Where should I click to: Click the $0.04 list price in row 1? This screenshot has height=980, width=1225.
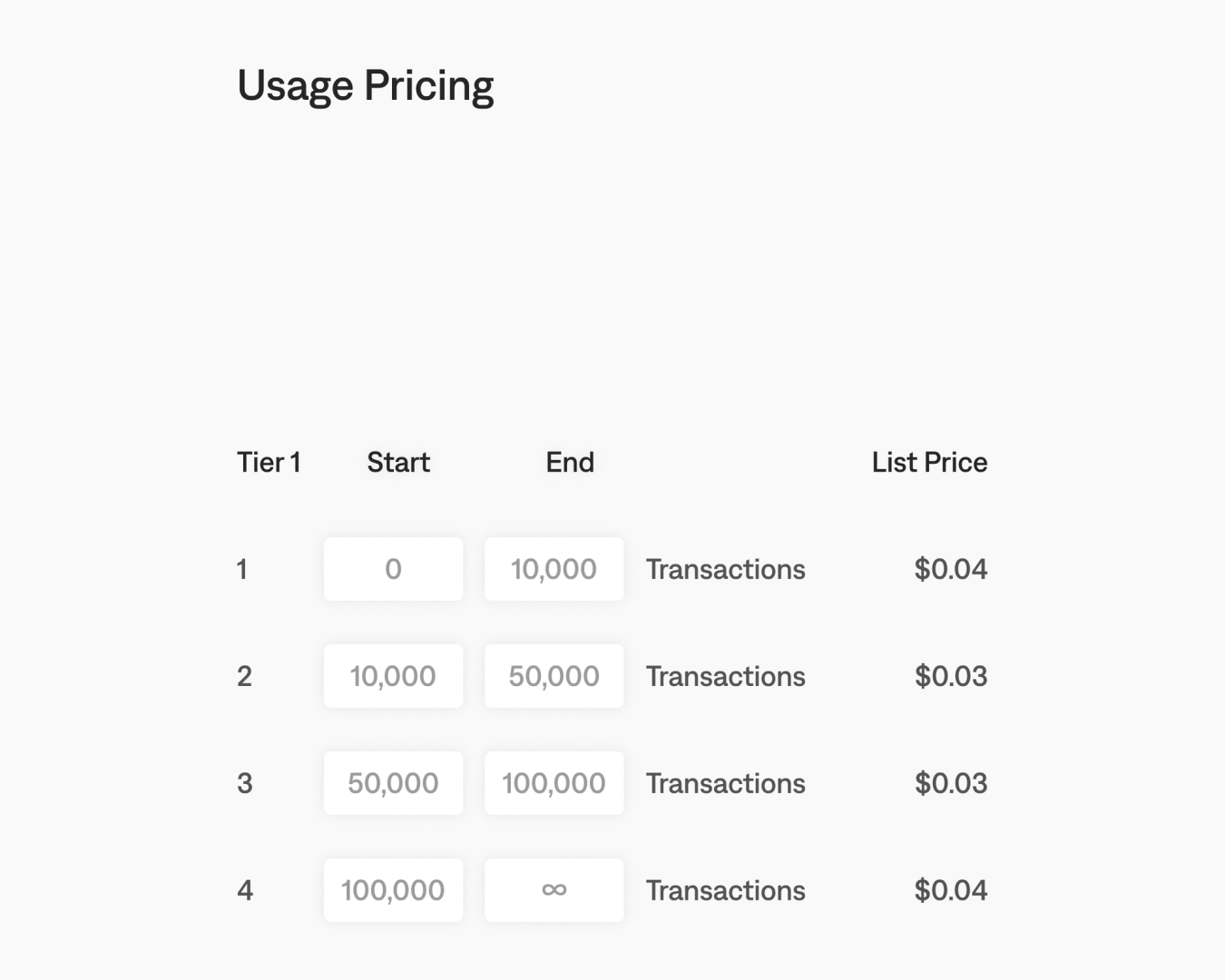point(950,569)
